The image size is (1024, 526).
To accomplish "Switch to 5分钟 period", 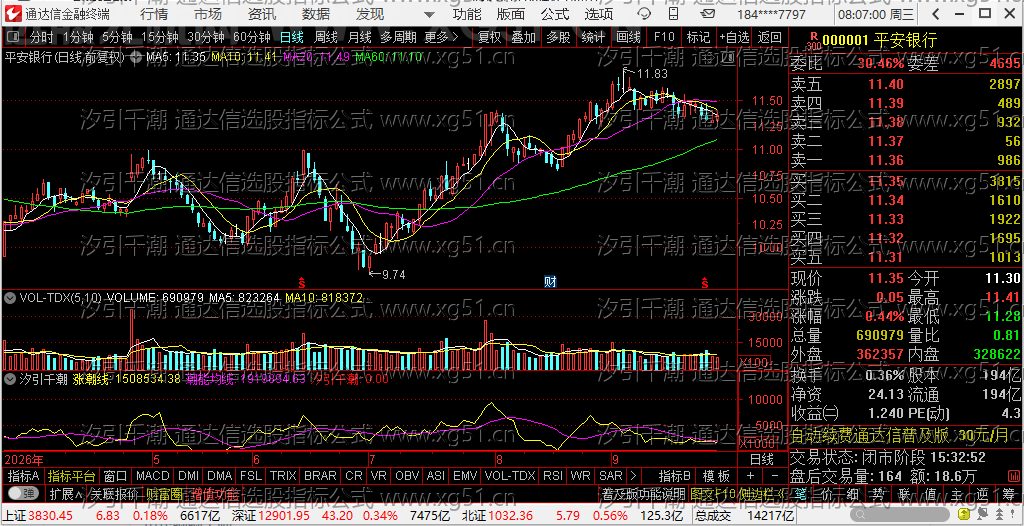I will coord(116,37).
